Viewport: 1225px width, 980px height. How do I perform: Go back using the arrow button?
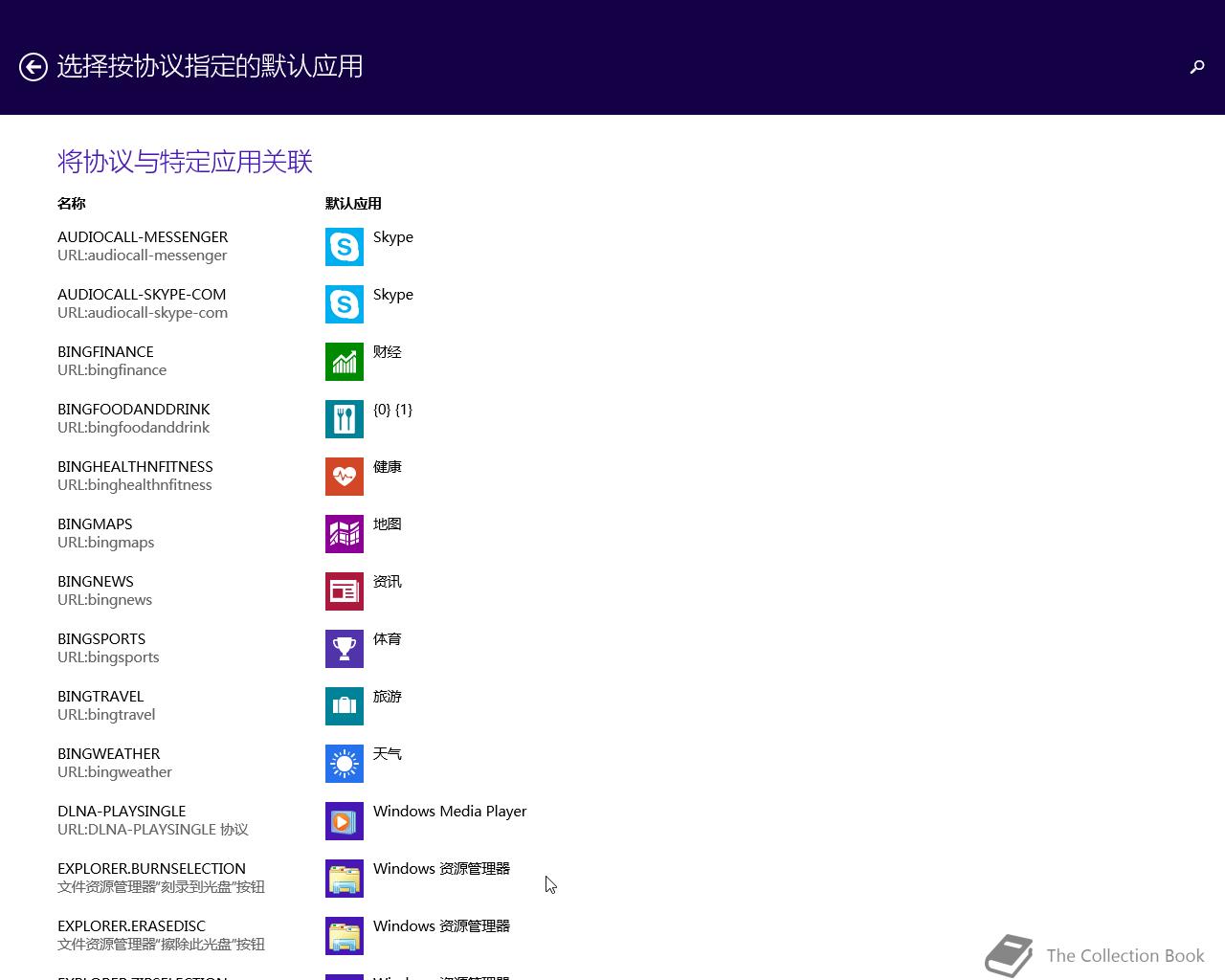tap(33, 67)
